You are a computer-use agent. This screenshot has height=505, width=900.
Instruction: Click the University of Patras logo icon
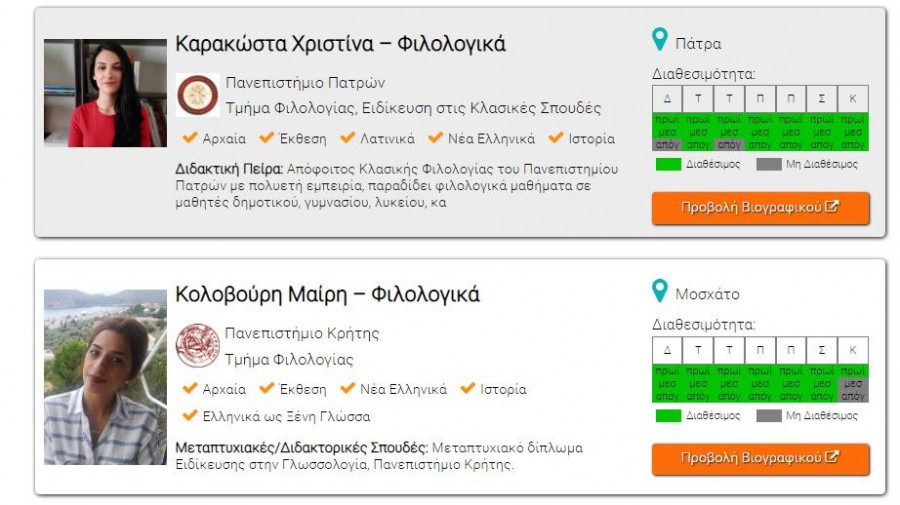[x=197, y=95]
